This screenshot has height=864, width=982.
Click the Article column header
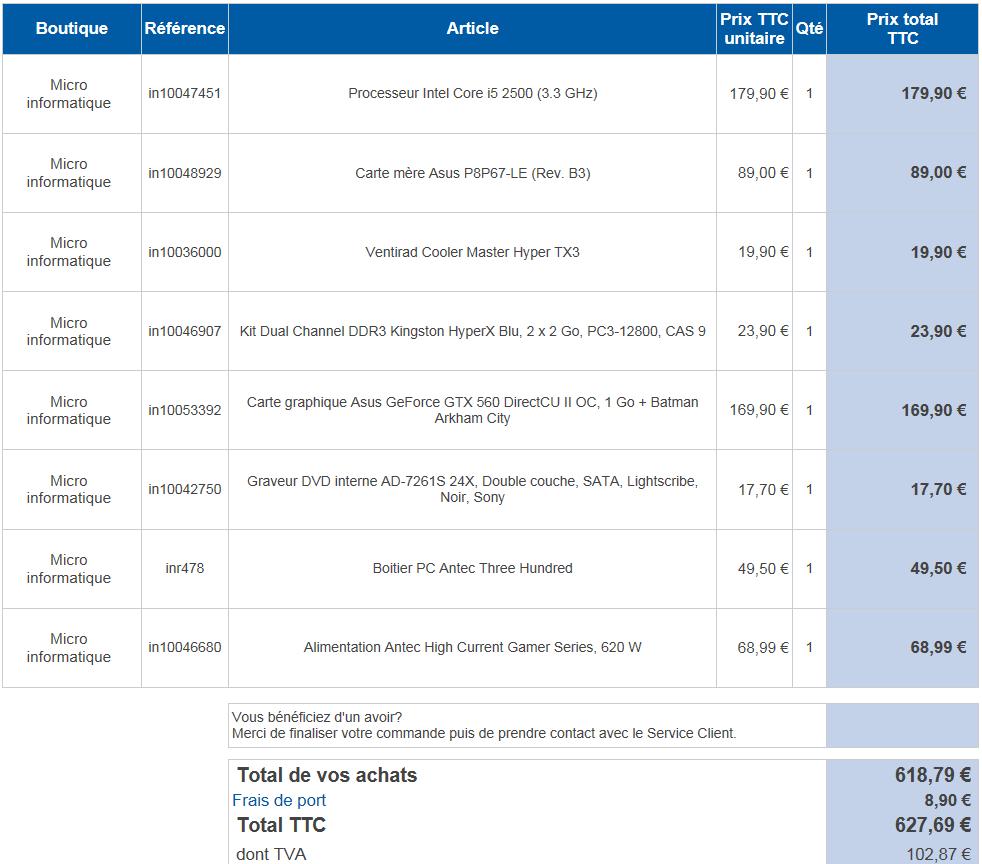(472, 28)
